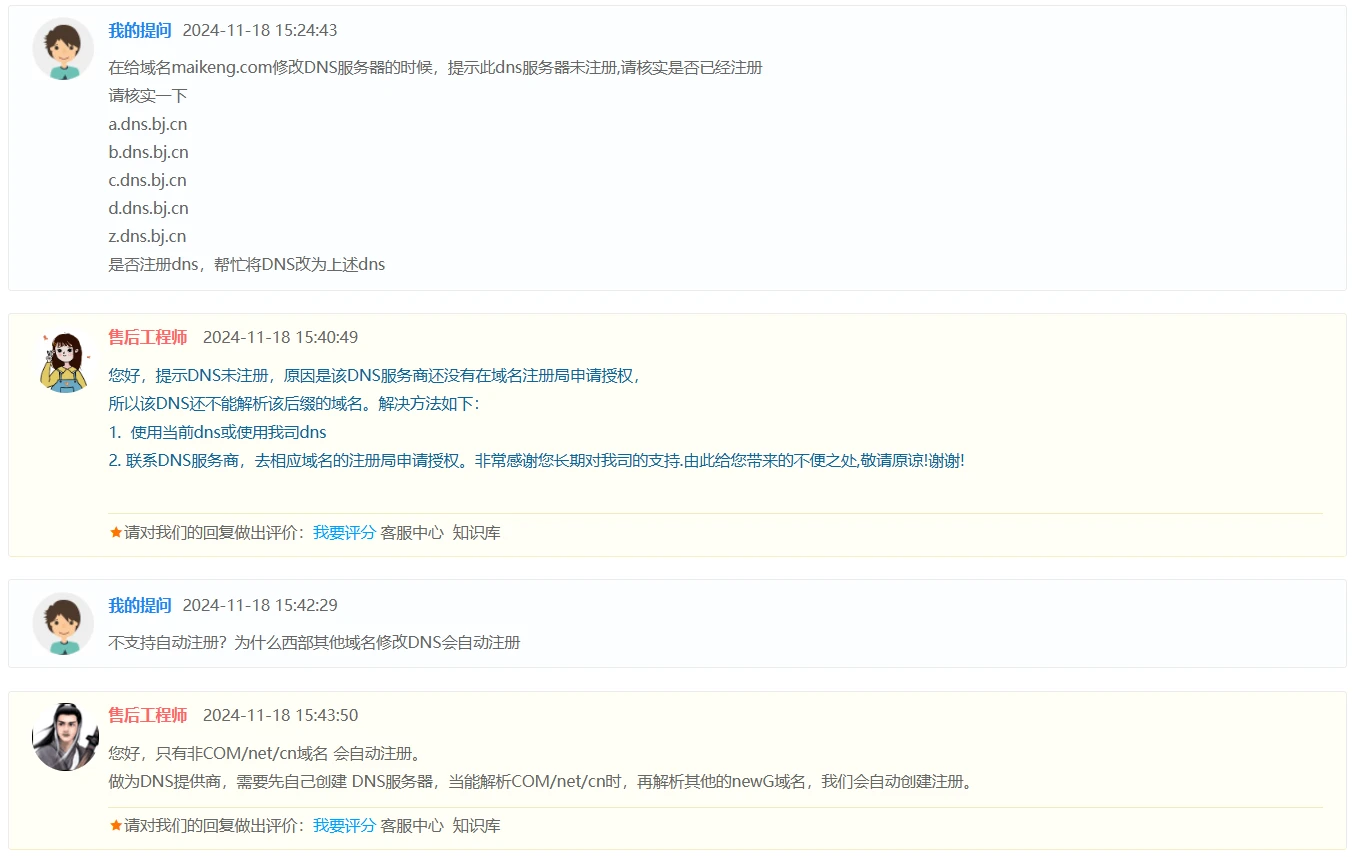Click the user avatar beside the 15:24:43 question

pos(64,48)
